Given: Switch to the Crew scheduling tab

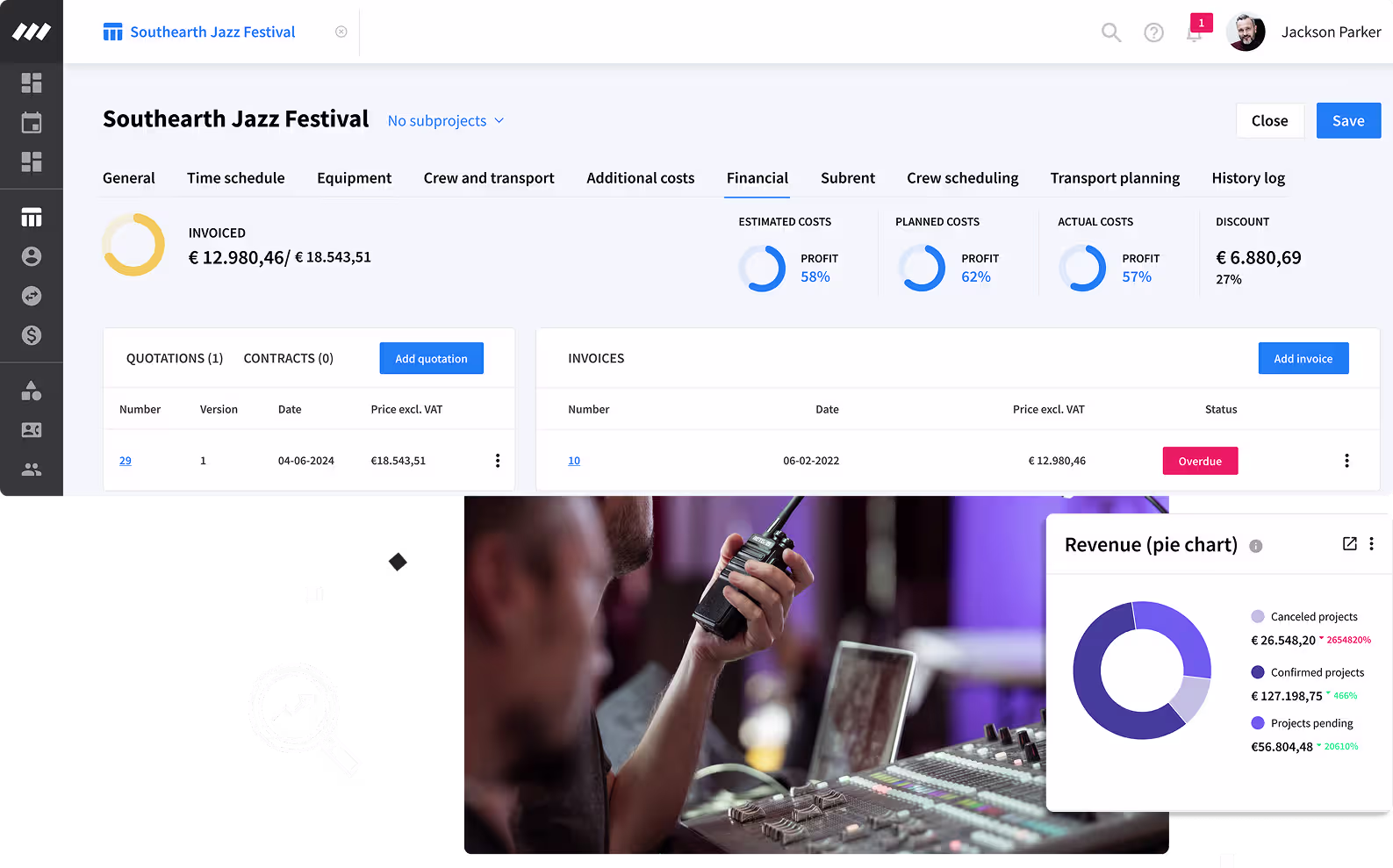Looking at the screenshot, I should click(963, 178).
